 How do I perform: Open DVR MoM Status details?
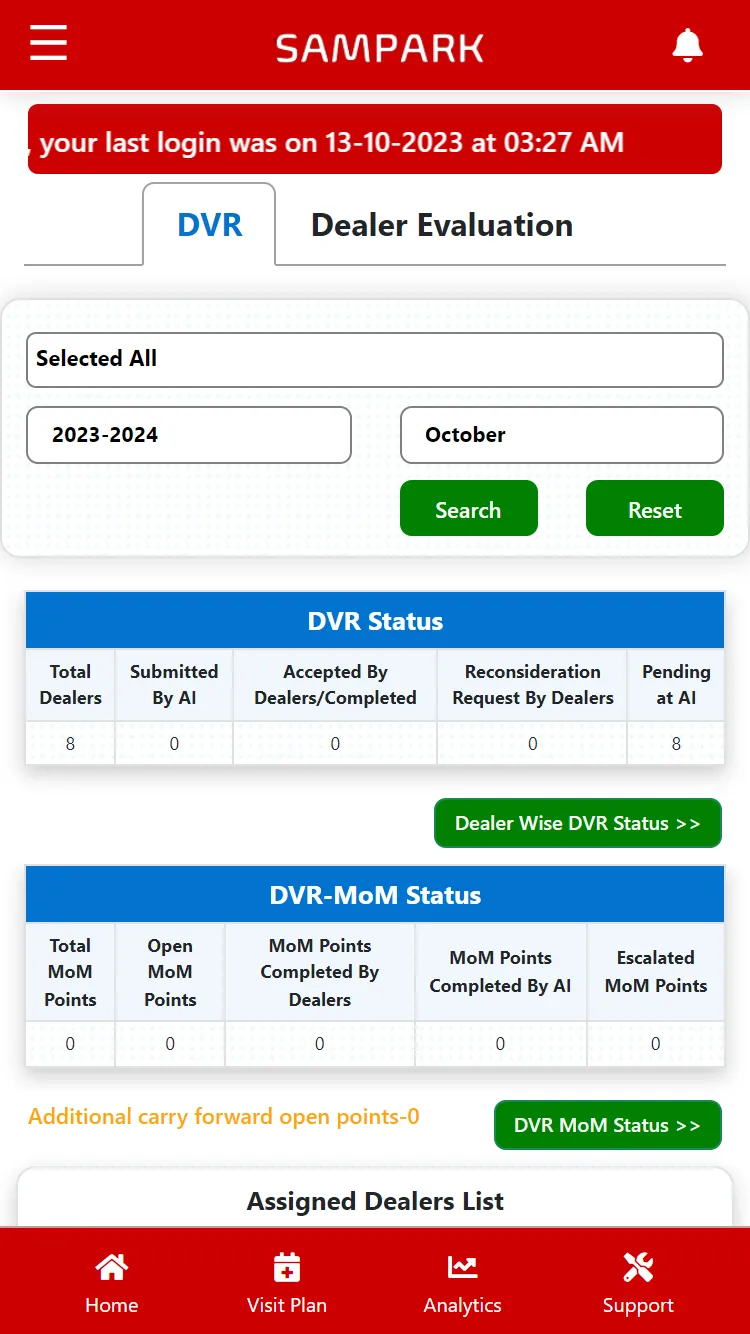click(x=608, y=1125)
